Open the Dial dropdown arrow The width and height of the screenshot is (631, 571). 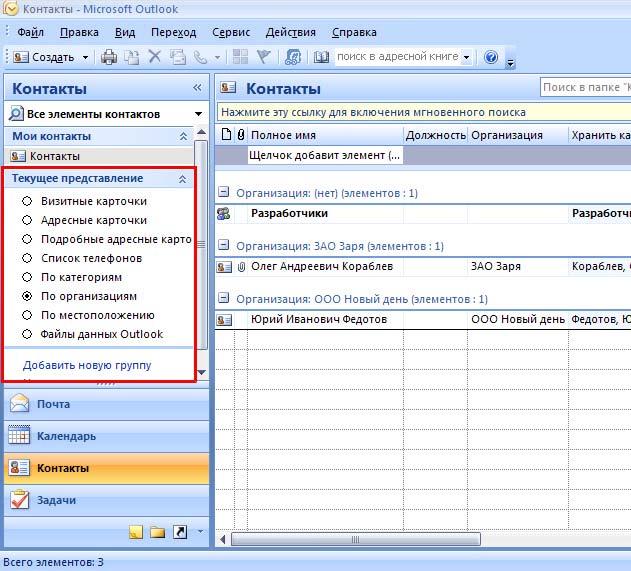point(217,58)
